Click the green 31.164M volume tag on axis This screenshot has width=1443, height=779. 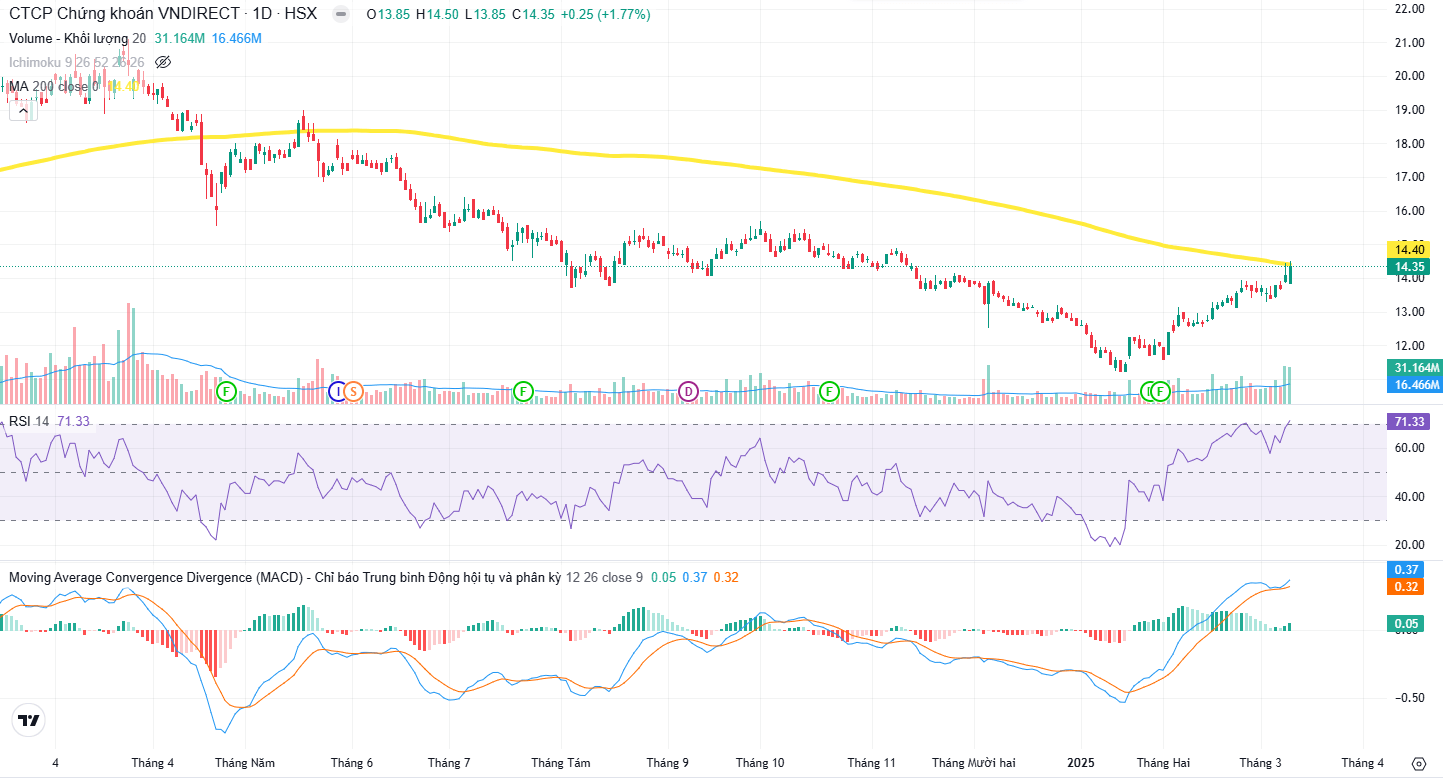point(1415,368)
